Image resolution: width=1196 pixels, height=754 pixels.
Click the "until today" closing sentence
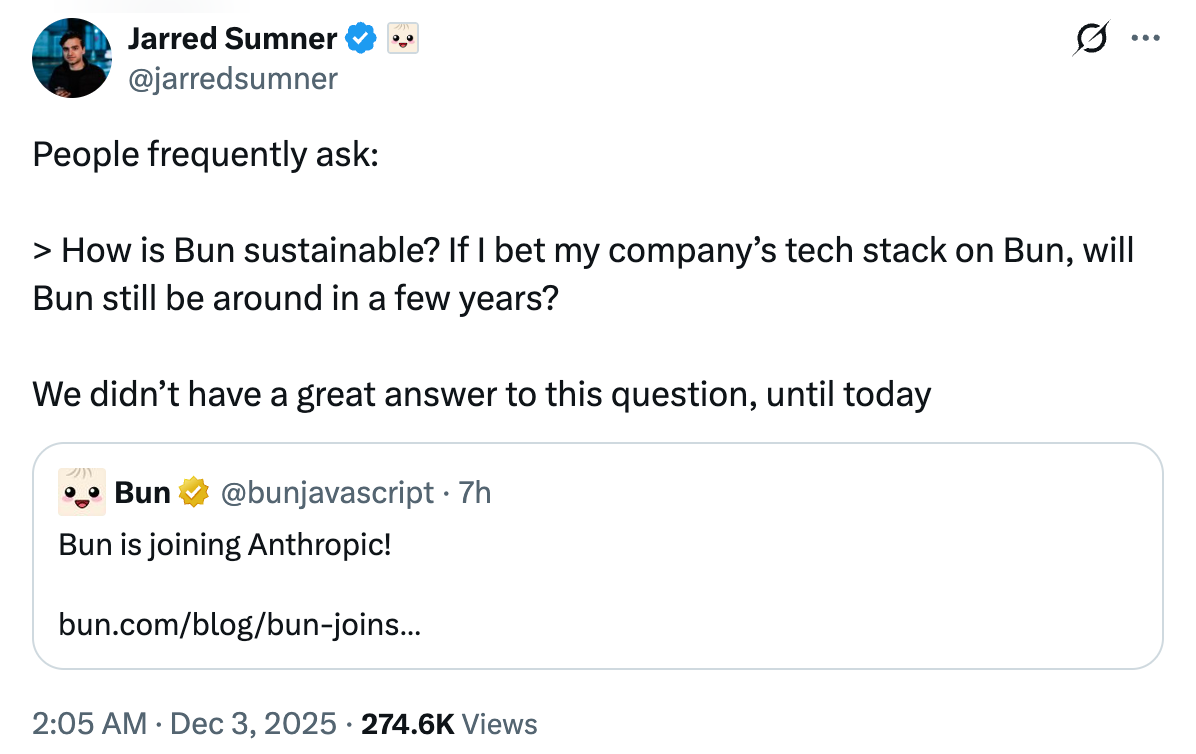(481, 394)
